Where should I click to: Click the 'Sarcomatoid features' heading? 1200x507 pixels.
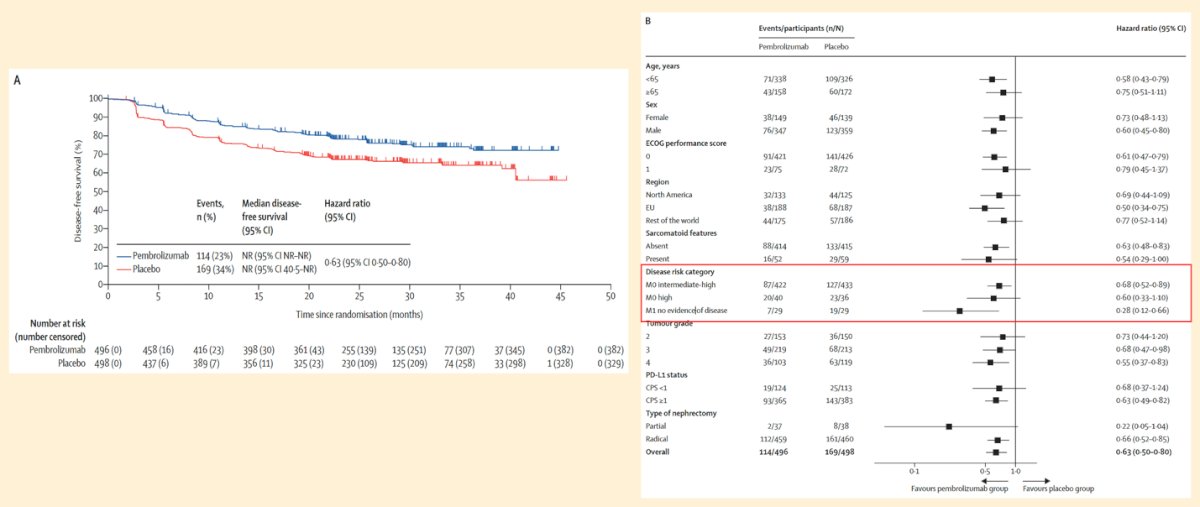[679, 233]
